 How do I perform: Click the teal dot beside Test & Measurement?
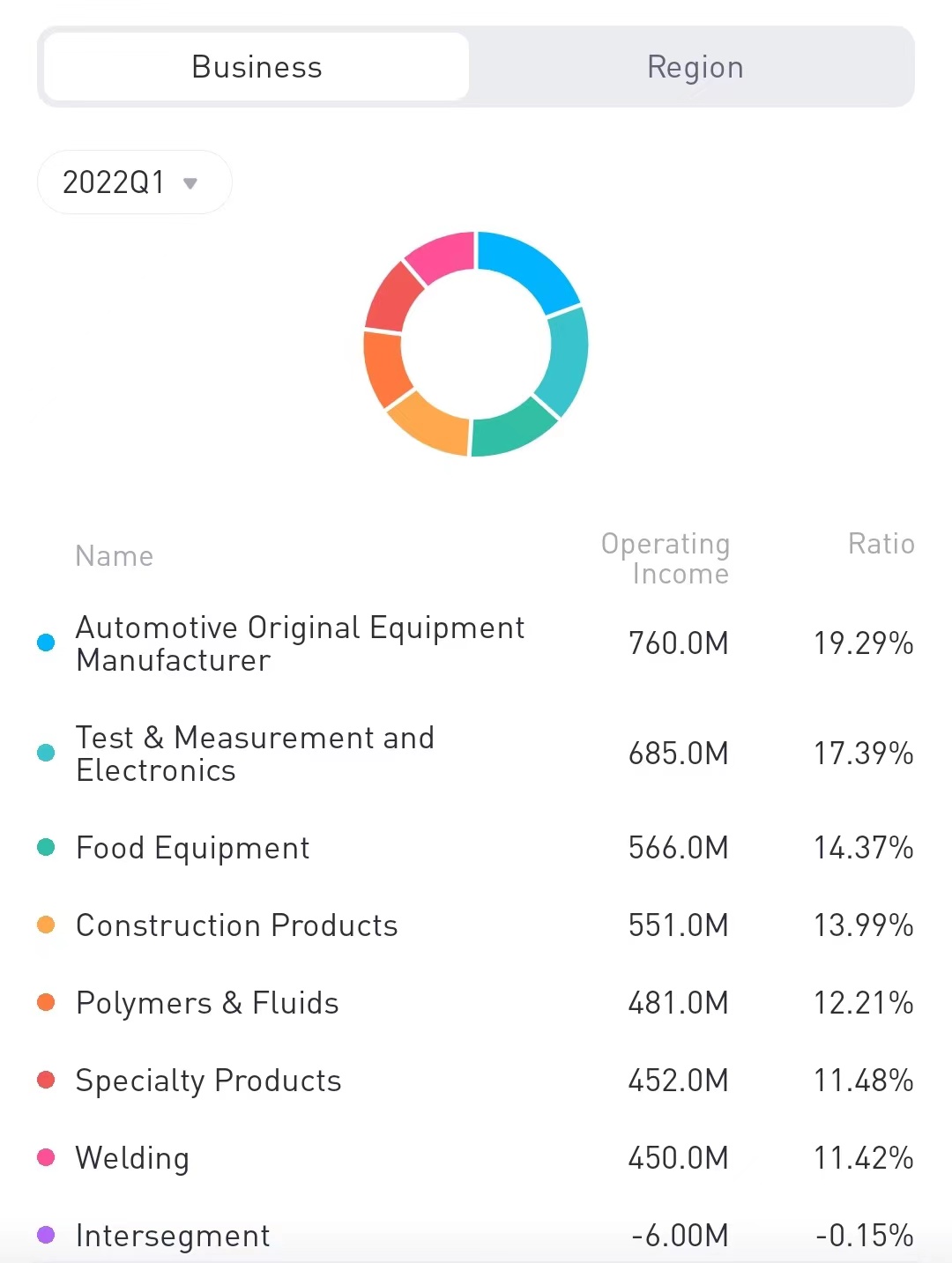coord(46,753)
